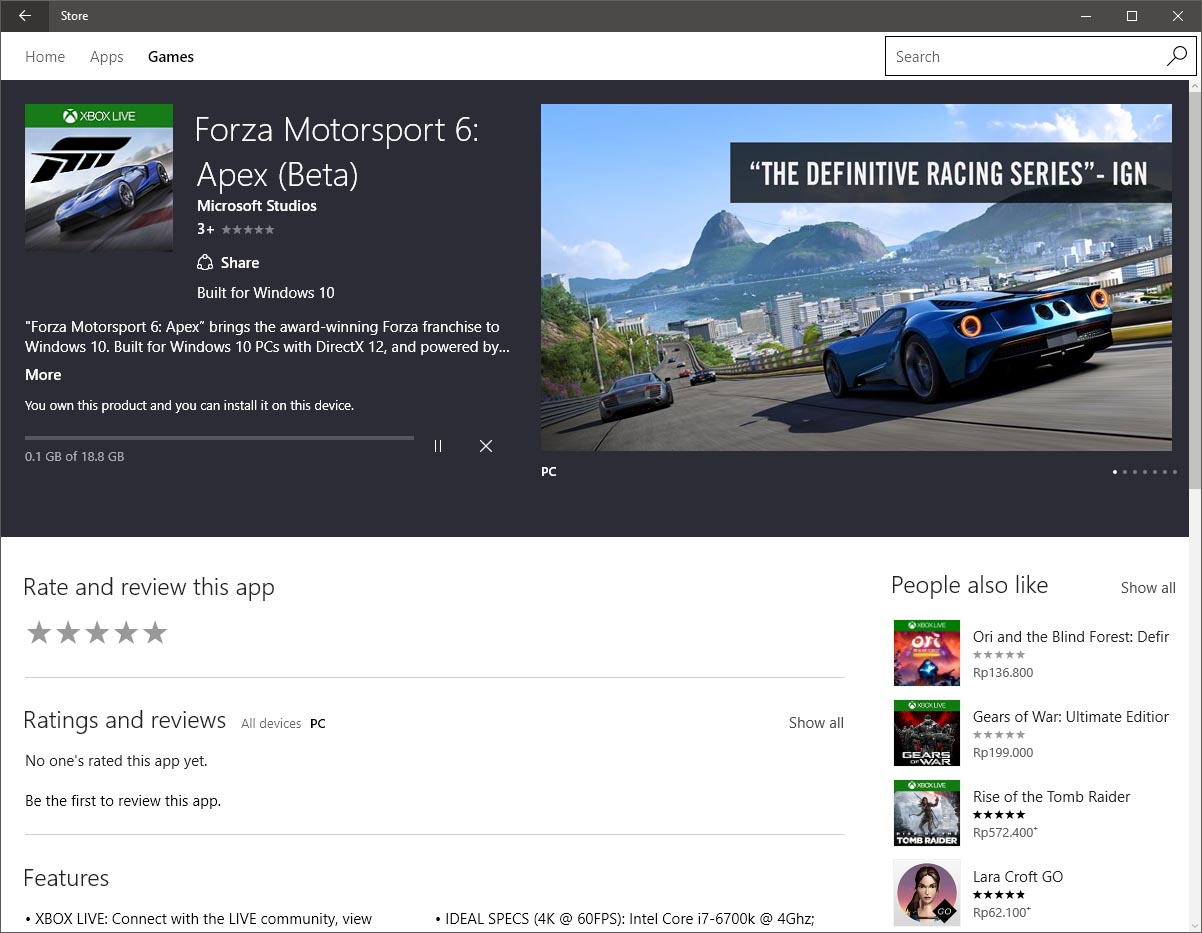Open Rise of the Tomb Raider title

[1052, 797]
